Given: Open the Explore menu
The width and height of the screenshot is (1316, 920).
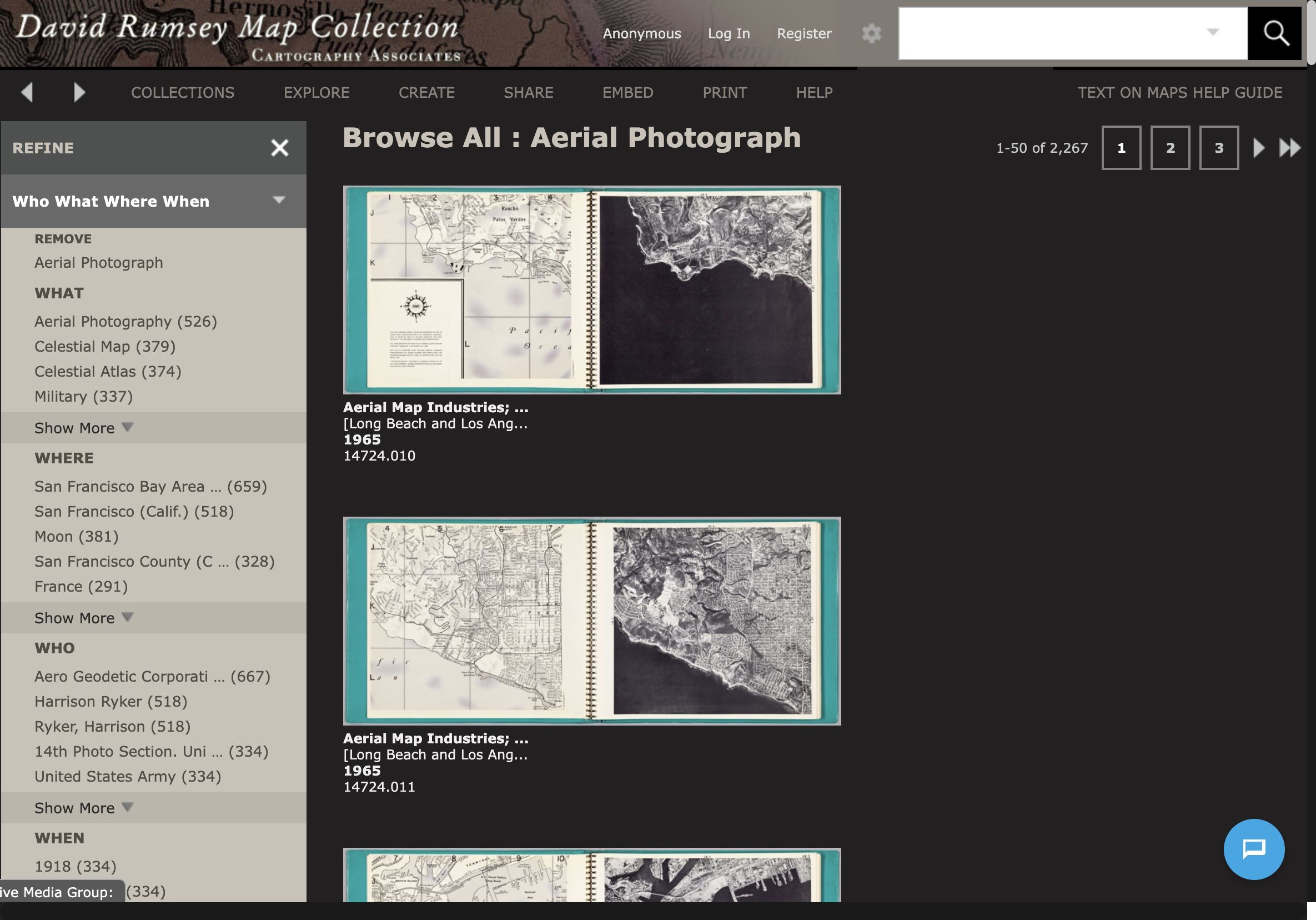Looking at the screenshot, I should point(317,92).
